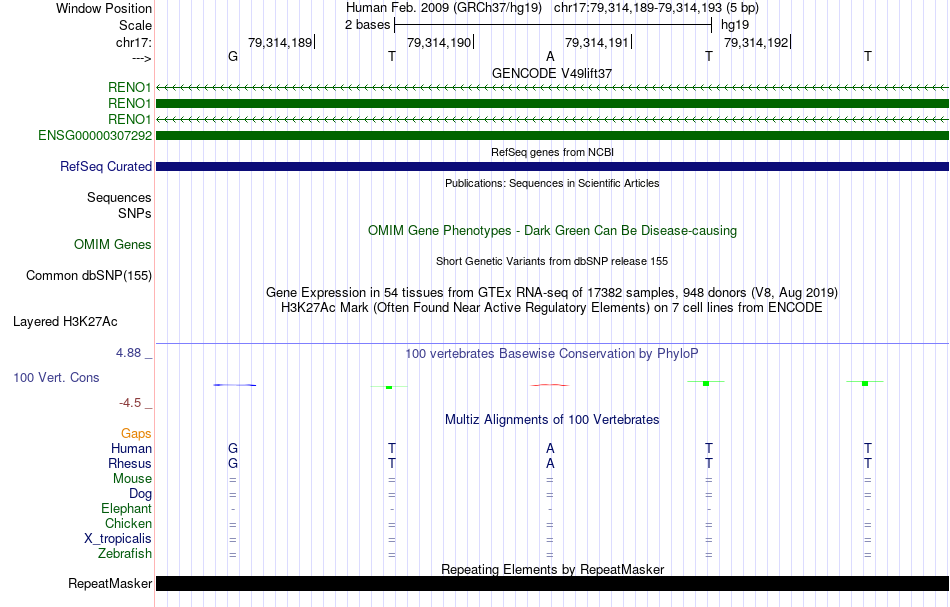Screen dimensions: 950x607
Task: Click the Common dbSNP(155) label
Action: 89,276
